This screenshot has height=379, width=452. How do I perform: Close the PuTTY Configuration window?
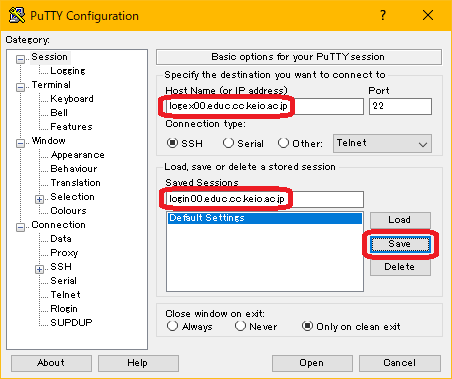428,15
